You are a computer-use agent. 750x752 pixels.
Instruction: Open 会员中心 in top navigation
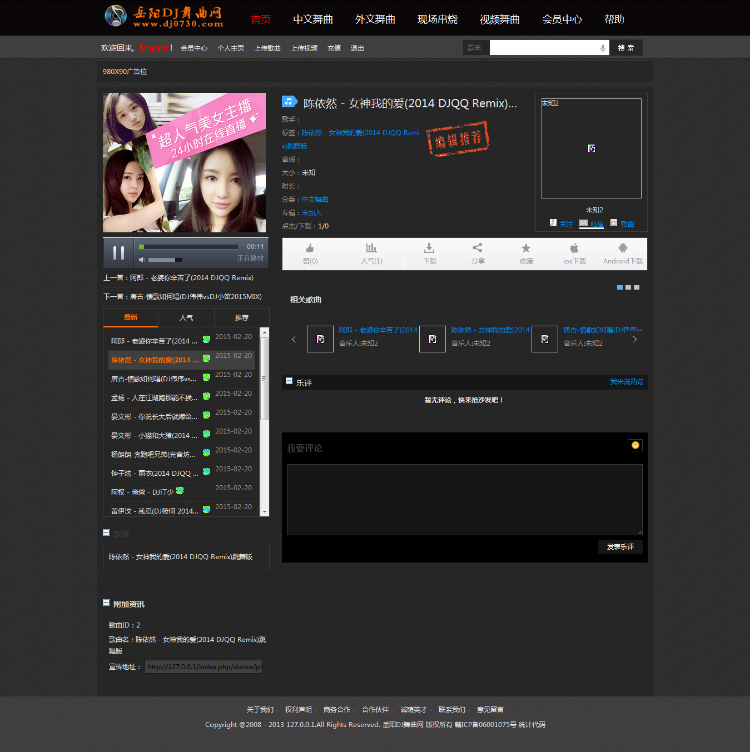562,19
